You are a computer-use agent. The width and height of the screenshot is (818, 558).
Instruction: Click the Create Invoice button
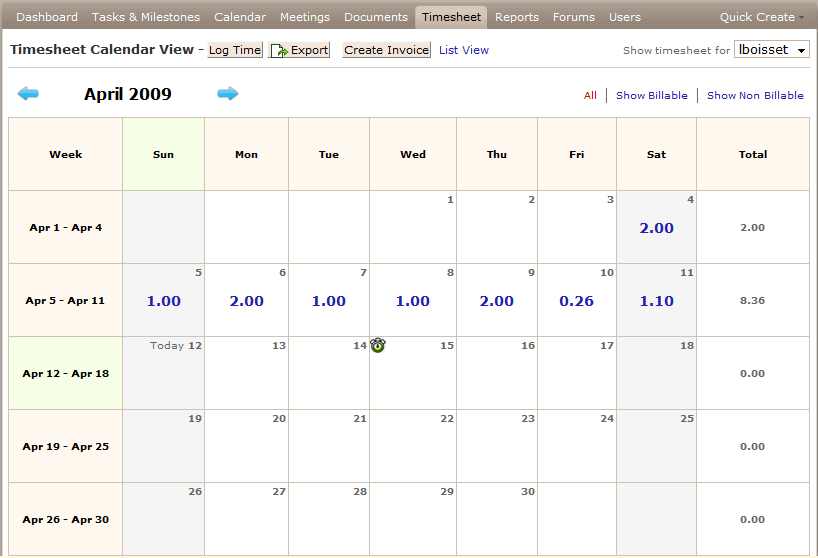pyautogui.click(x=386, y=50)
